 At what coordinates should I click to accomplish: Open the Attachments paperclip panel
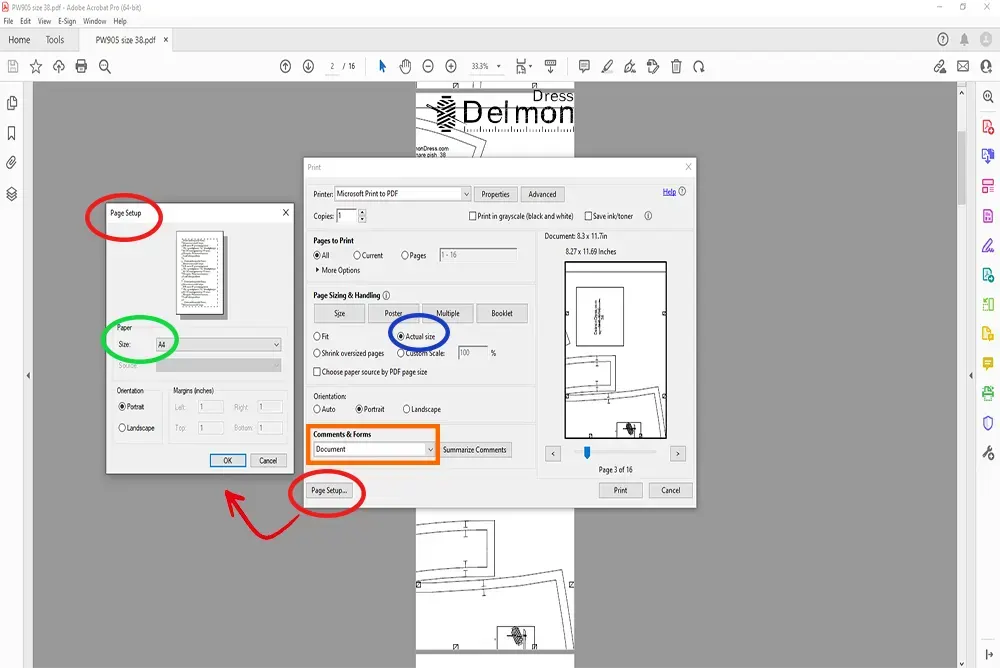pos(12,162)
